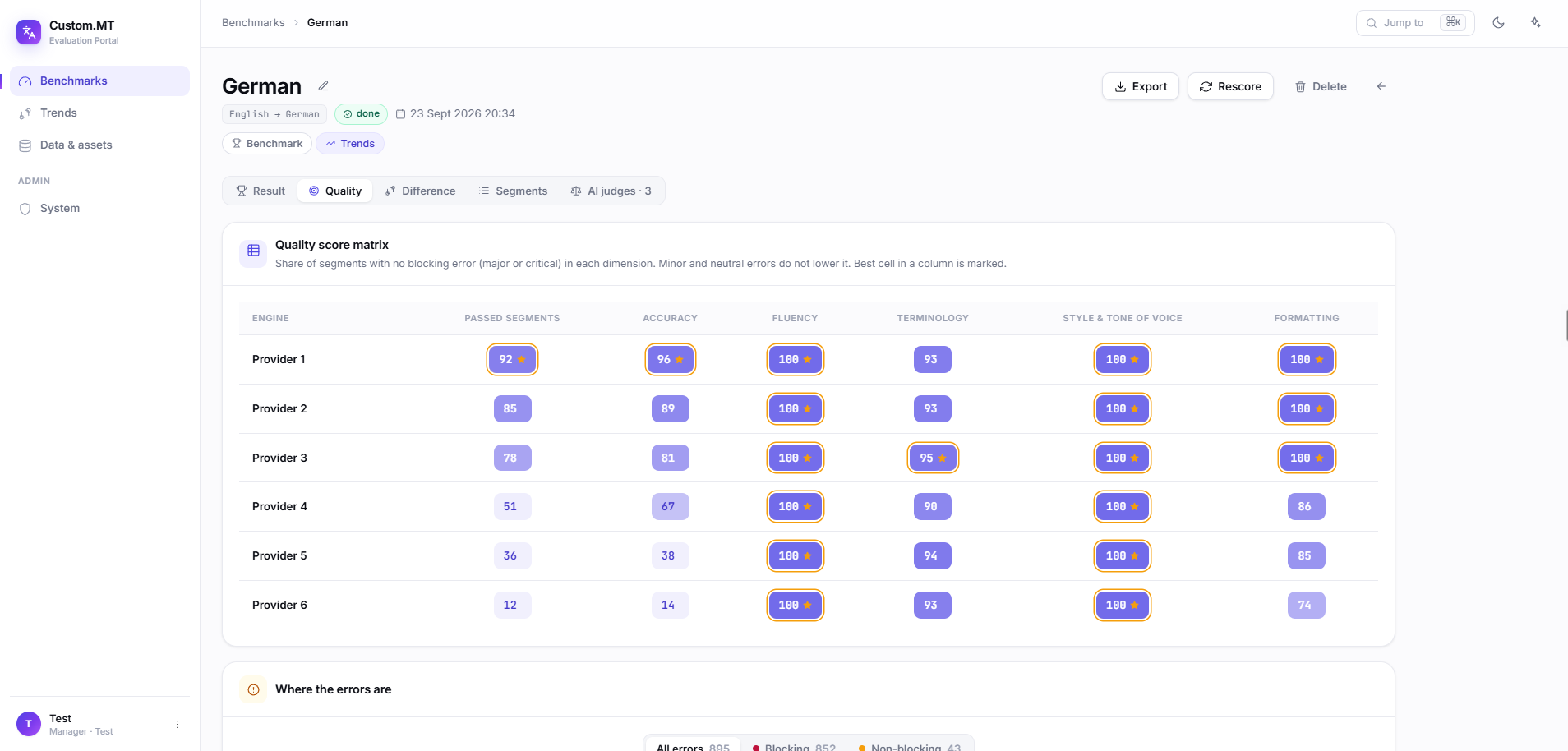Click the pencil icon to rename German
Image resolution: width=1568 pixels, height=751 pixels.
pyautogui.click(x=324, y=86)
